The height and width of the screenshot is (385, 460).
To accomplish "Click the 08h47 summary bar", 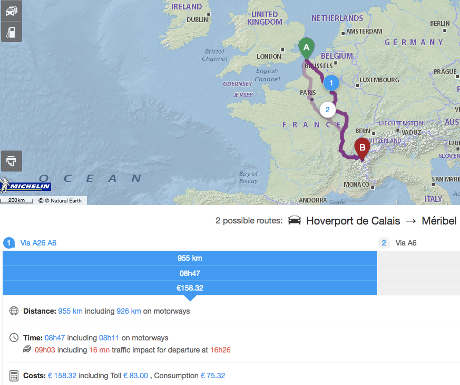I will [190, 273].
